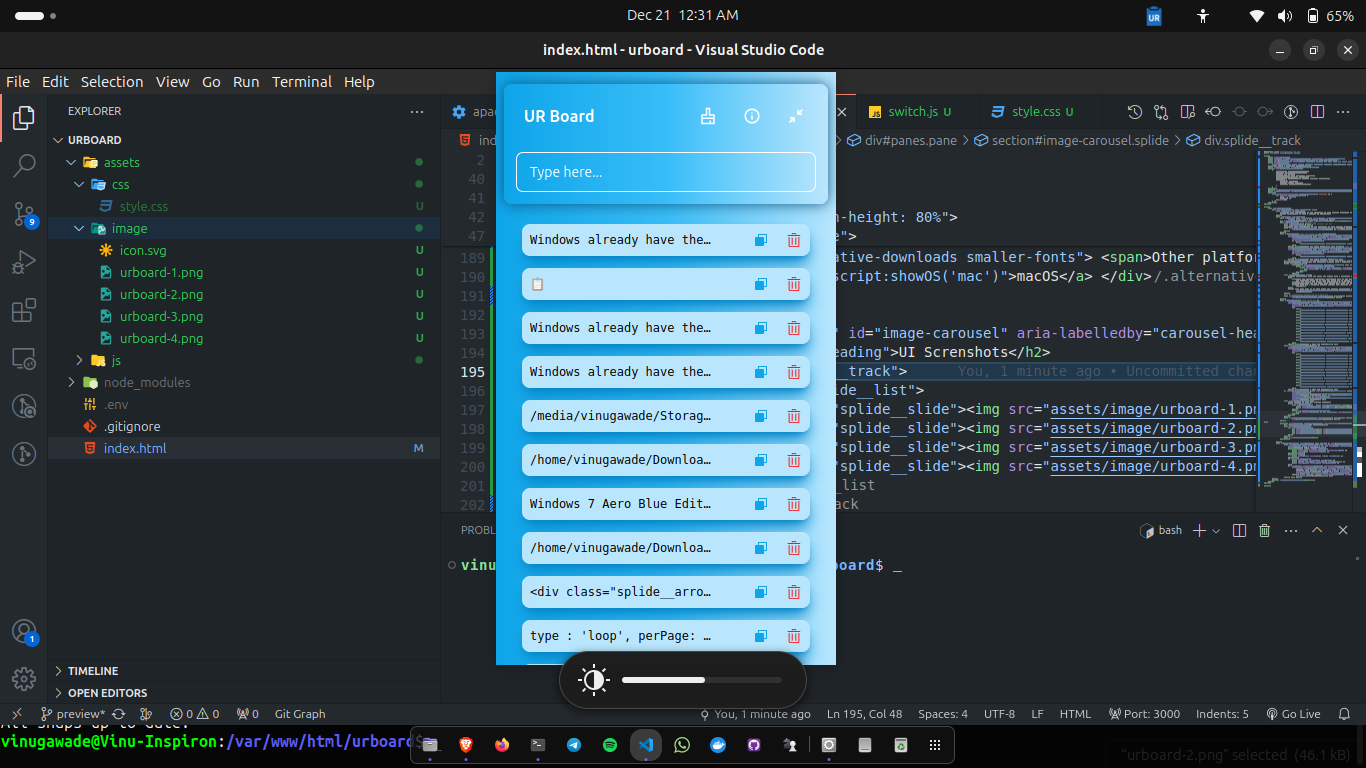Expand the js folder
Viewport: 1366px width, 768px height.
78,360
